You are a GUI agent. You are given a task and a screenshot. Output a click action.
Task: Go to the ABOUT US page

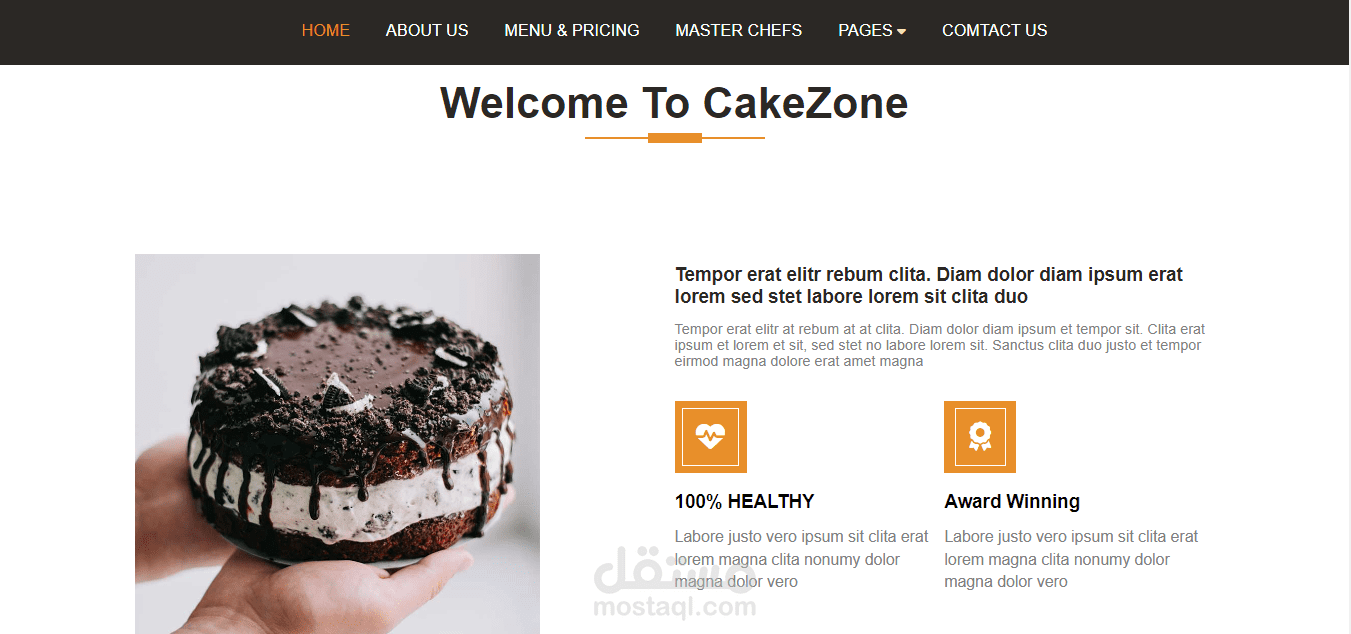pyautogui.click(x=427, y=30)
